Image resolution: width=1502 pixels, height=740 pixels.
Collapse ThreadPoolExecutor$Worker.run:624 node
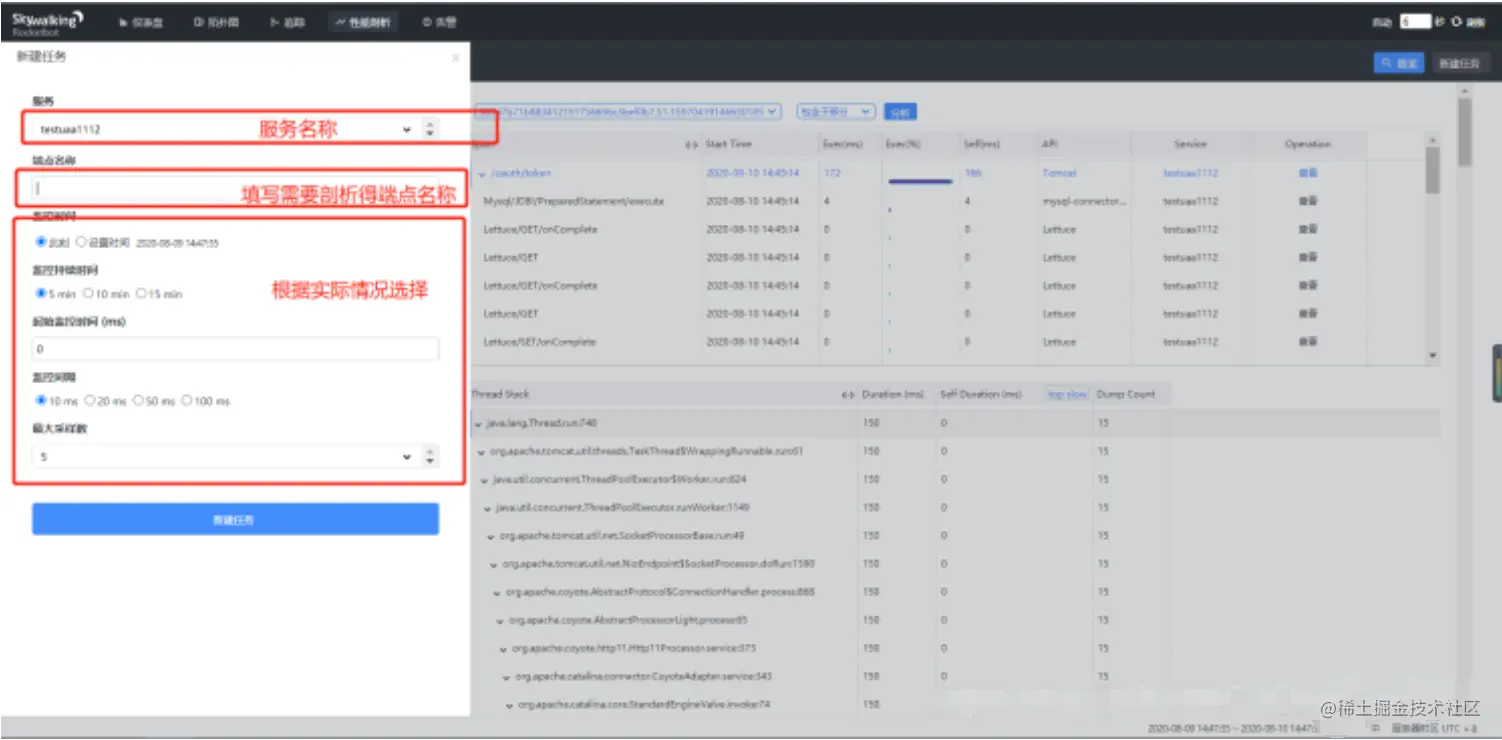click(x=485, y=480)
